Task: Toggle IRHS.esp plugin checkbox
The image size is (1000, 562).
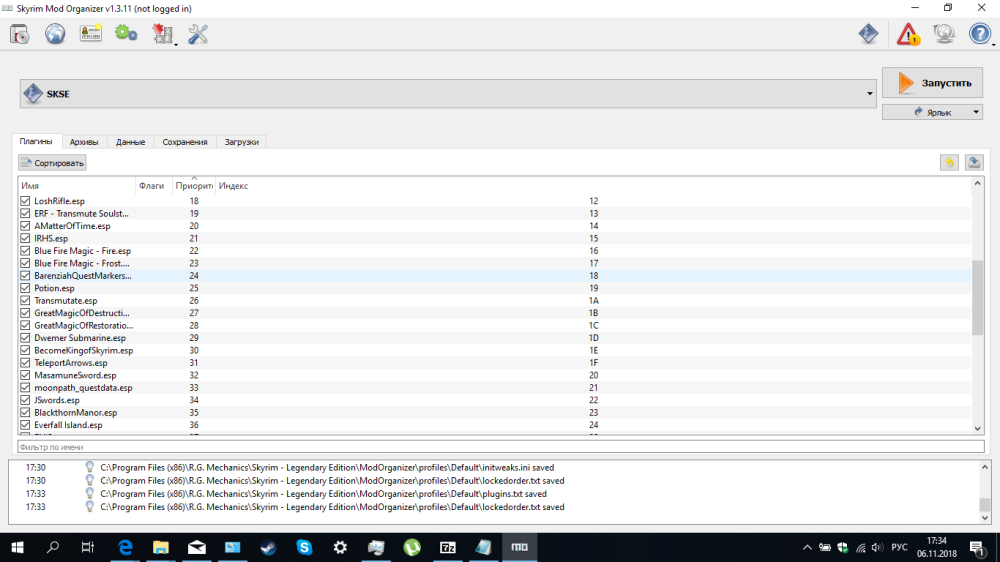Action: point(25,238)
